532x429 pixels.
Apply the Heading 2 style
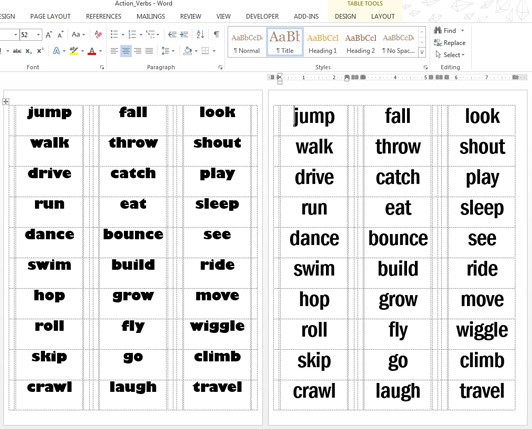360,42
